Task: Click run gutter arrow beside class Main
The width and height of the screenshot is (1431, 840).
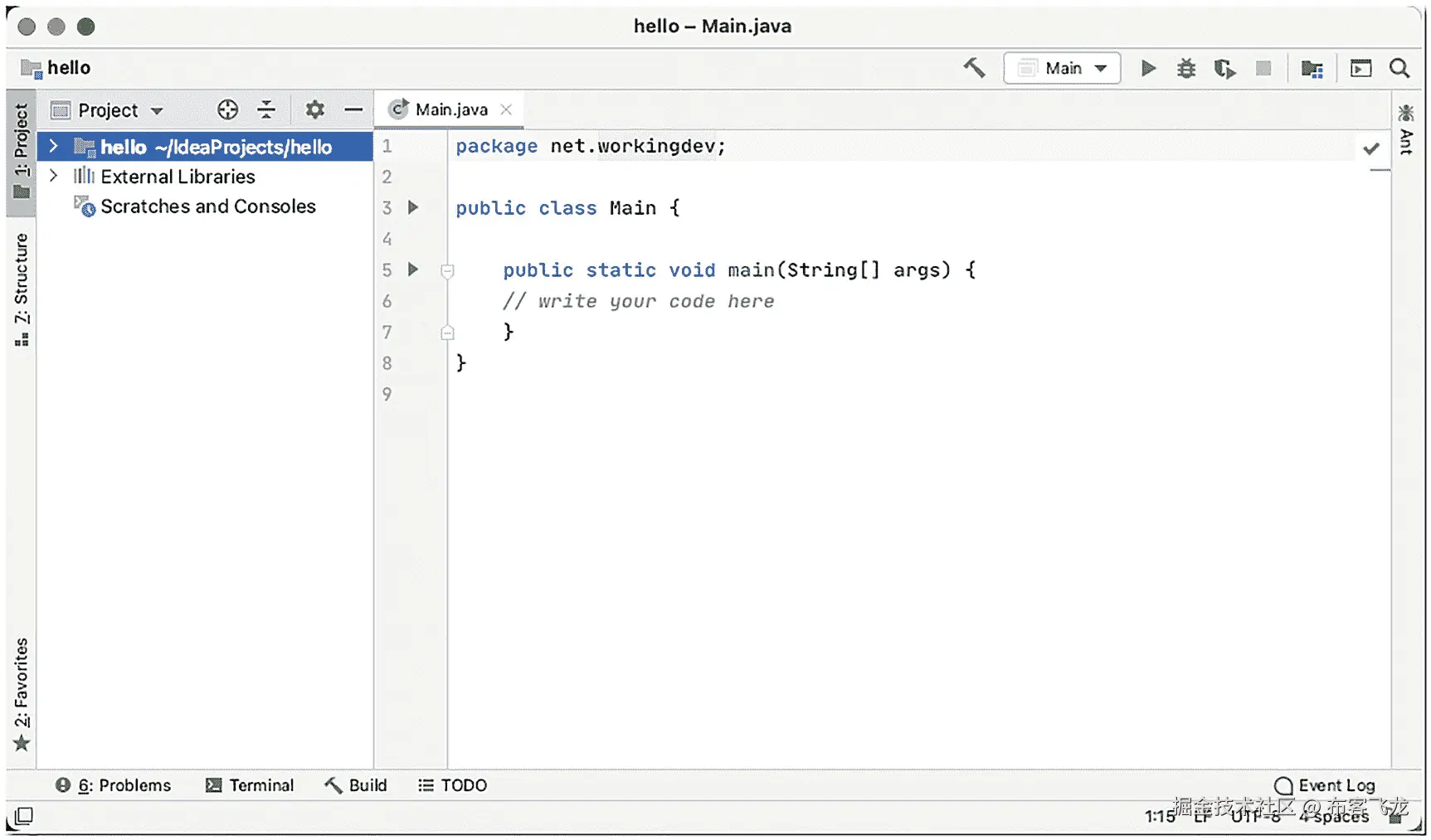Action: tap(413, 207)
